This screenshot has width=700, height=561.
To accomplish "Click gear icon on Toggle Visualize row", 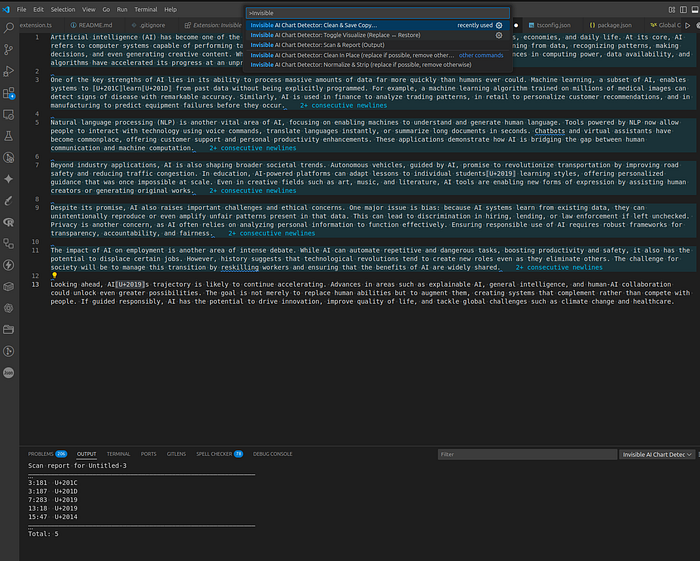I will [x=499, y=35].
